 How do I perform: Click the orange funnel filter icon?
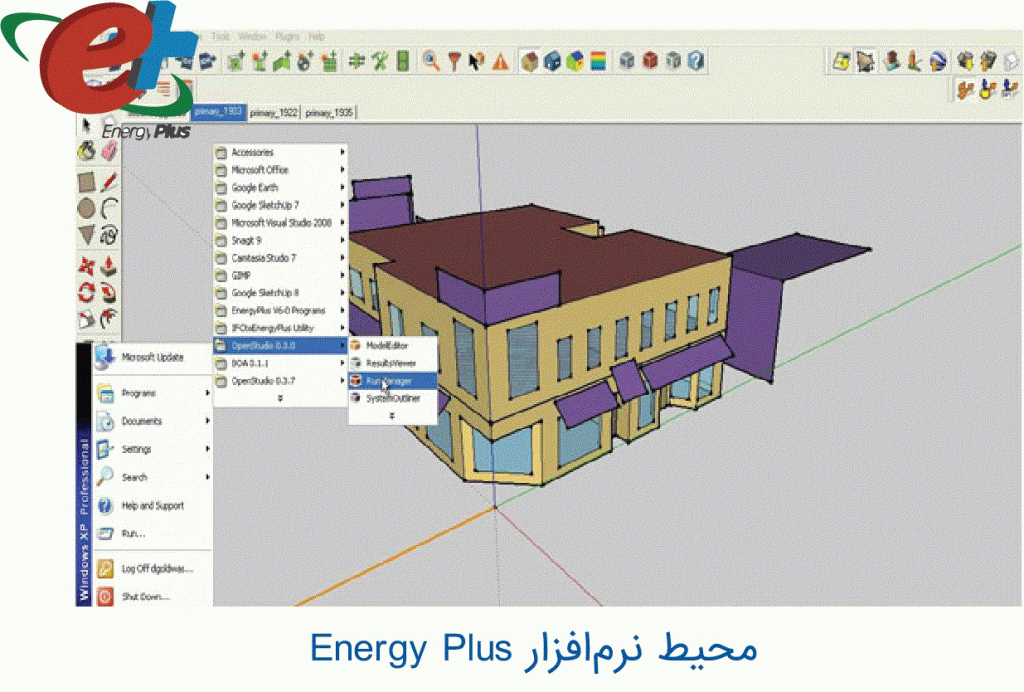pos(454,61)
